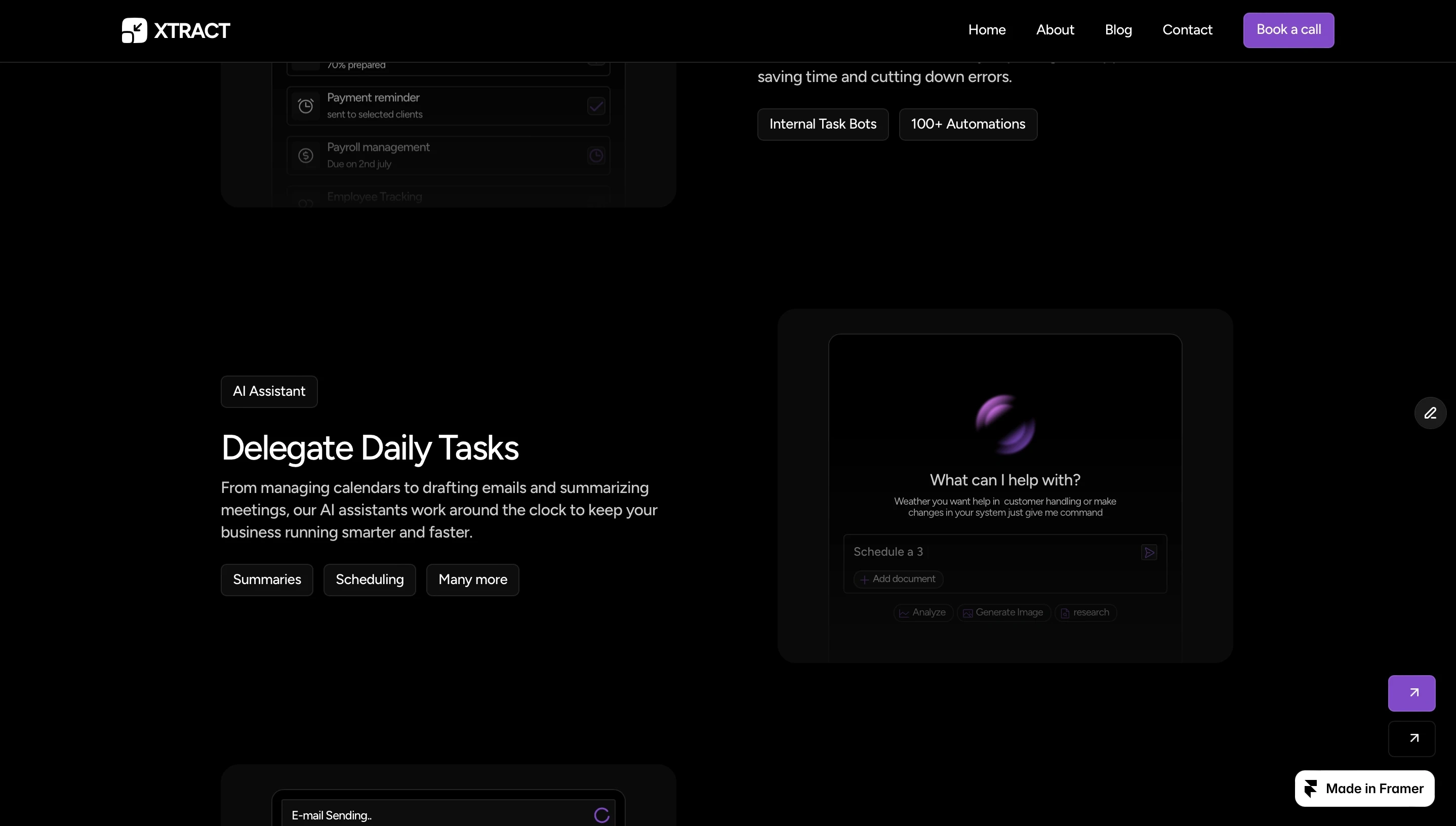Toggle the Payment reminder checkbox

tap(596, 106)
